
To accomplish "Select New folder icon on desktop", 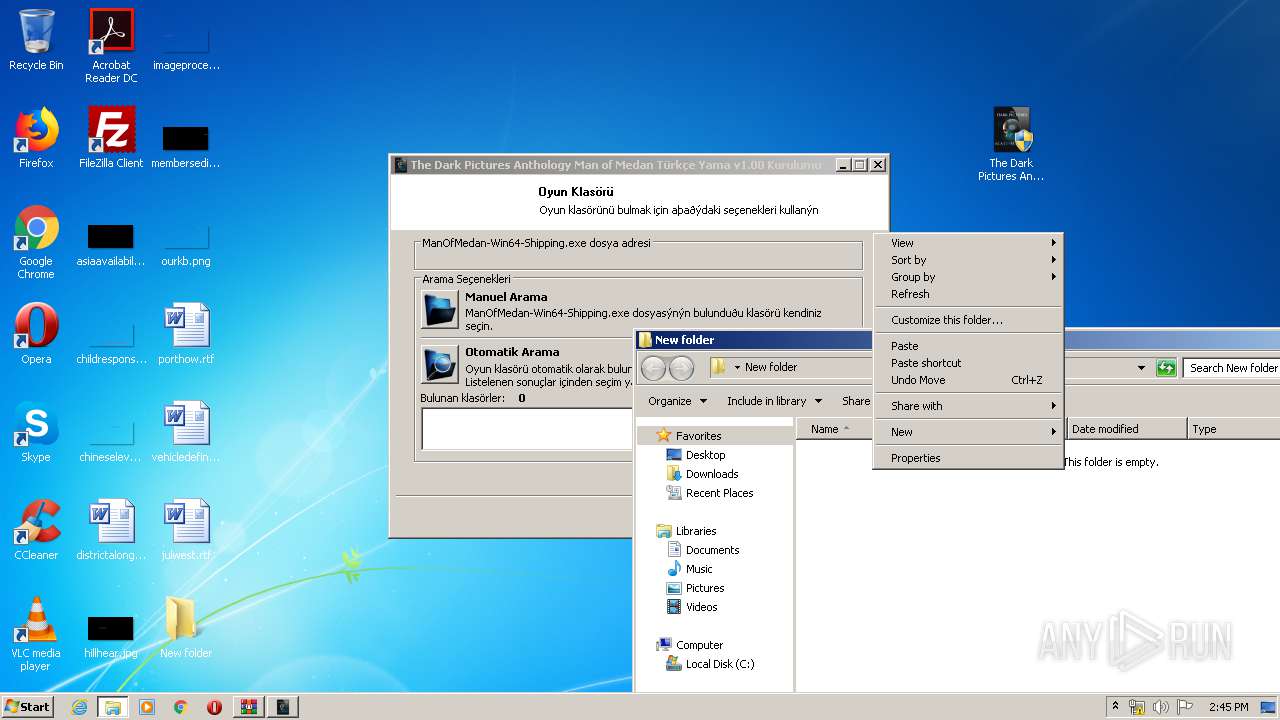I will coord(186,628).
